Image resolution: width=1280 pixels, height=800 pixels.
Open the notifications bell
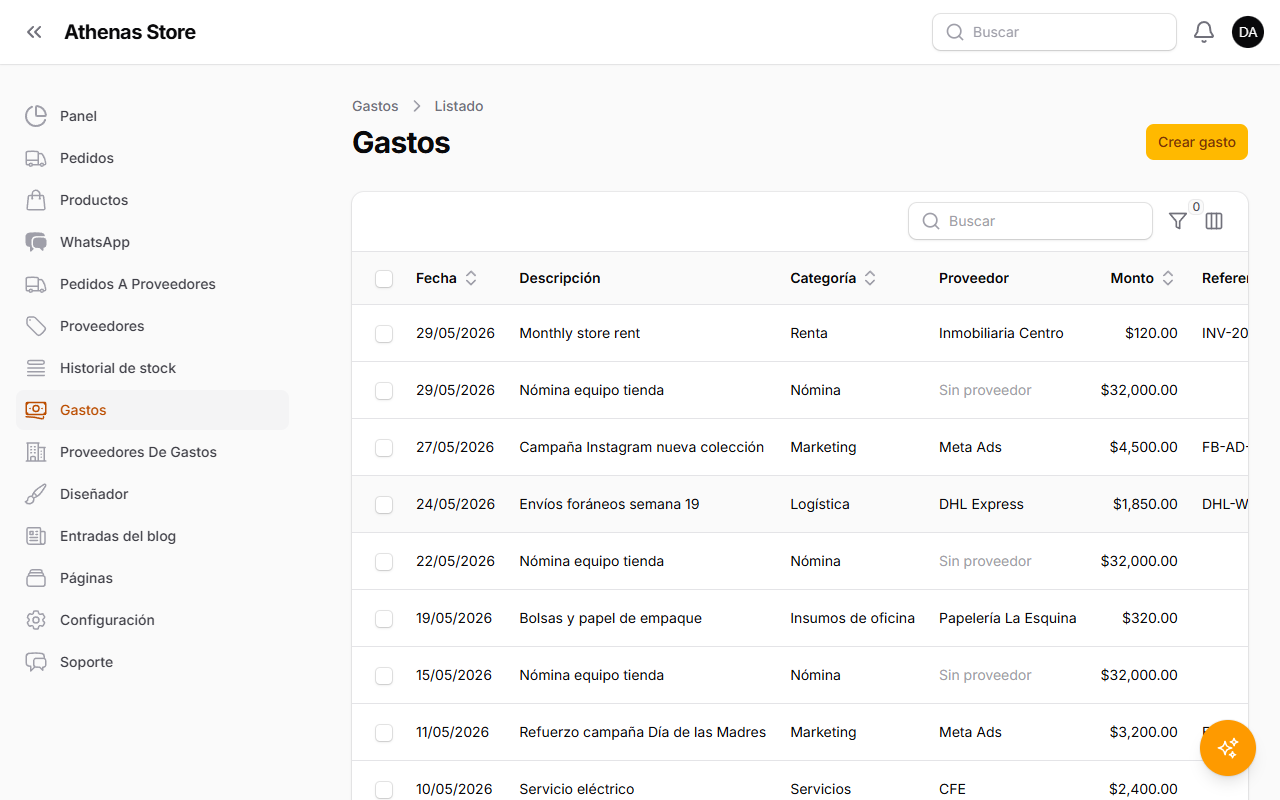(1204, 32)
